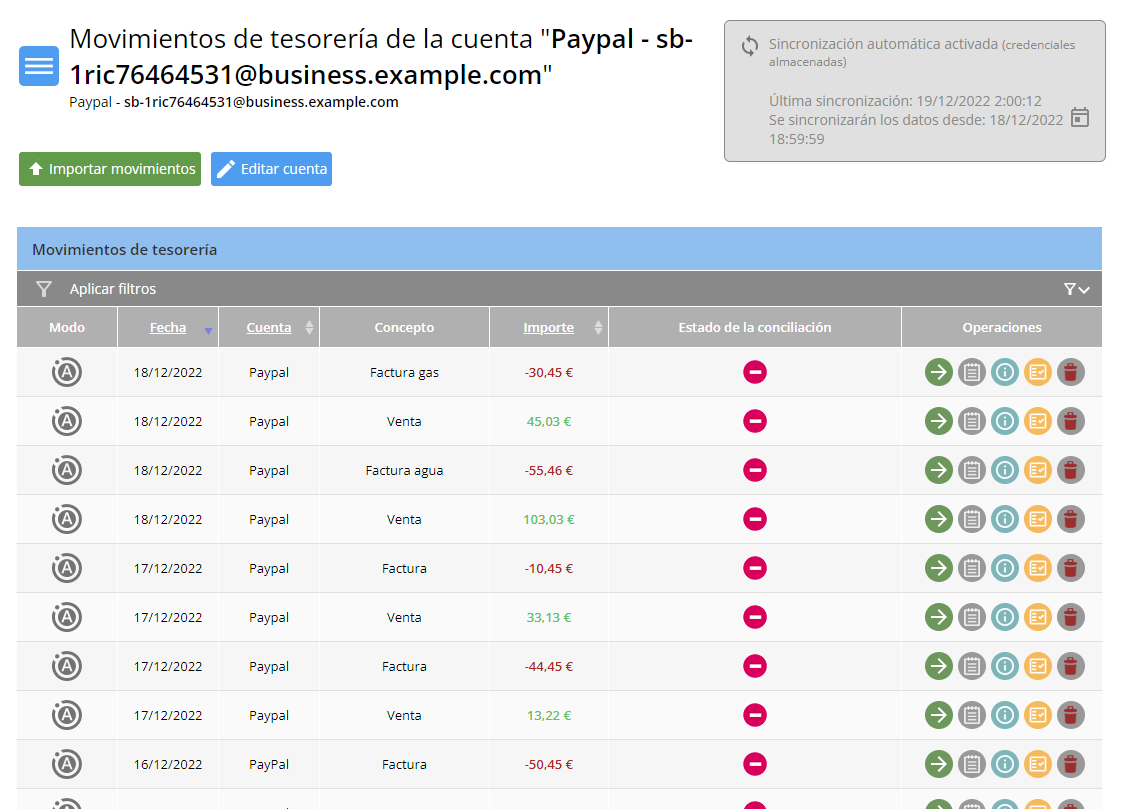
Task: Show info for the 103,03 € Venta
Action: coord(1004,519)
